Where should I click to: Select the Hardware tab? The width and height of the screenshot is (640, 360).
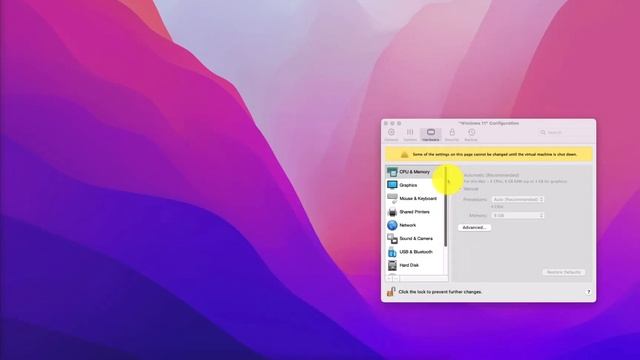coord(431,135)
